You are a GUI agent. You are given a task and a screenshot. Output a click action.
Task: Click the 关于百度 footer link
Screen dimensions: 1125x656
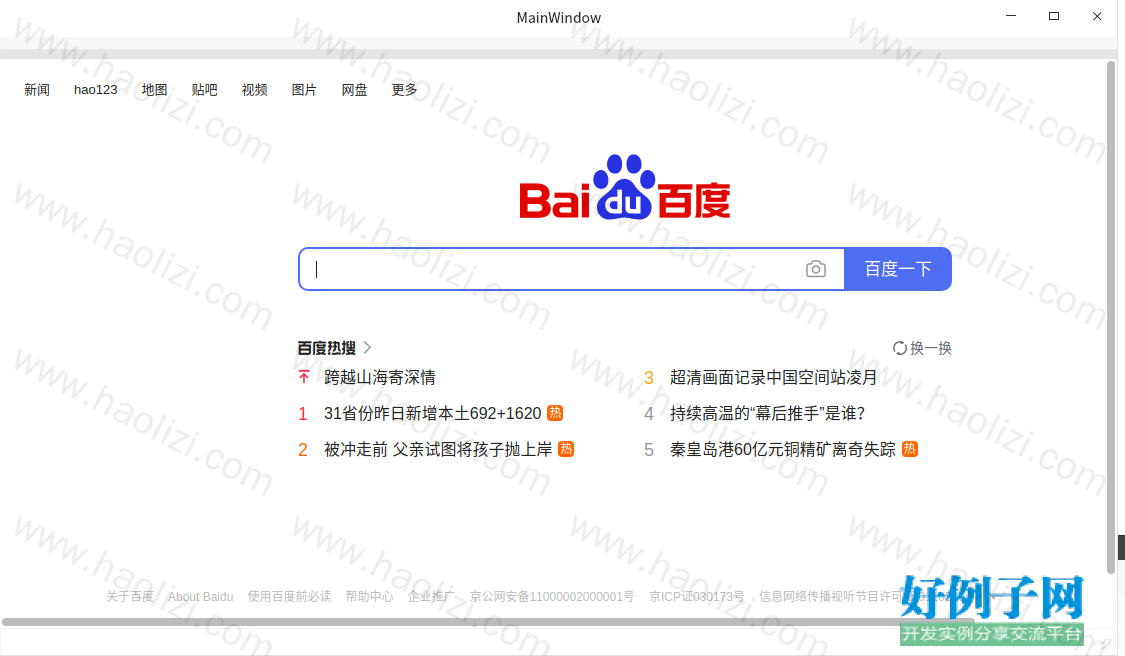click(130, 596)
